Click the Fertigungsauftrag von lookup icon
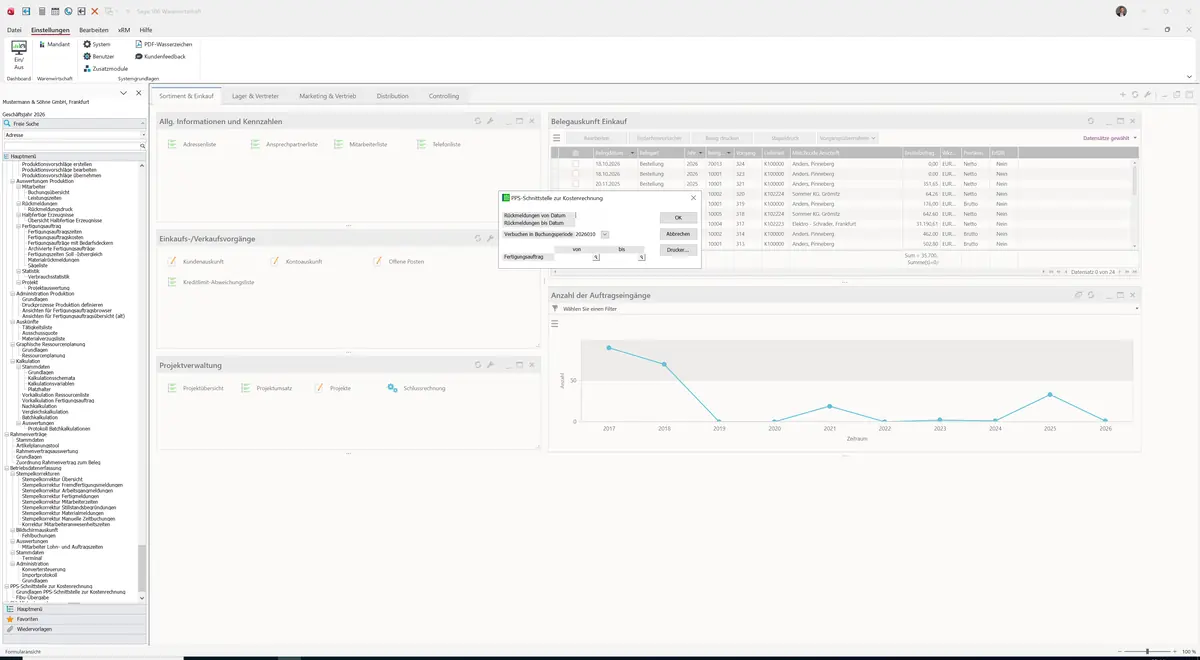The width and height of the screenshot is (1200, 660). (596, 258)
